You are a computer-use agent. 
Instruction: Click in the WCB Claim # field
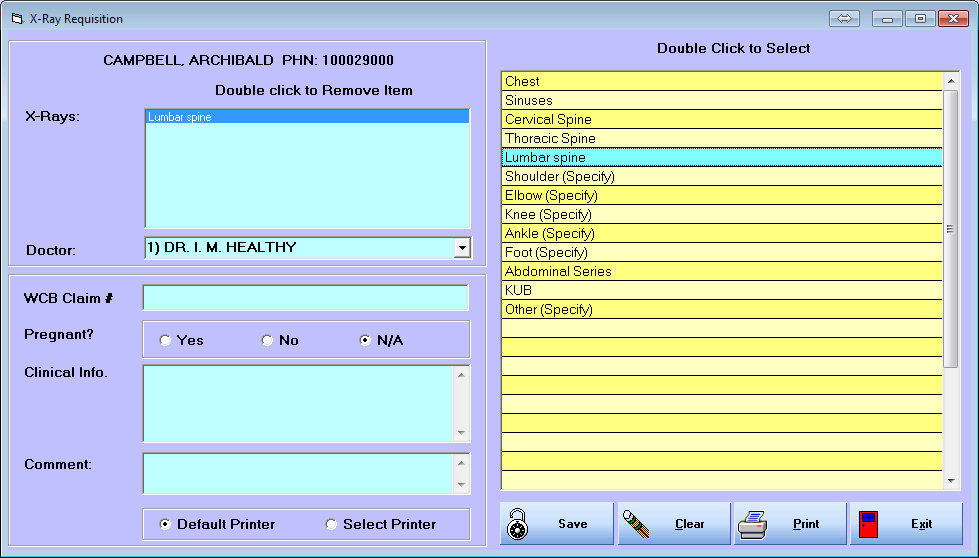point(305,298)
